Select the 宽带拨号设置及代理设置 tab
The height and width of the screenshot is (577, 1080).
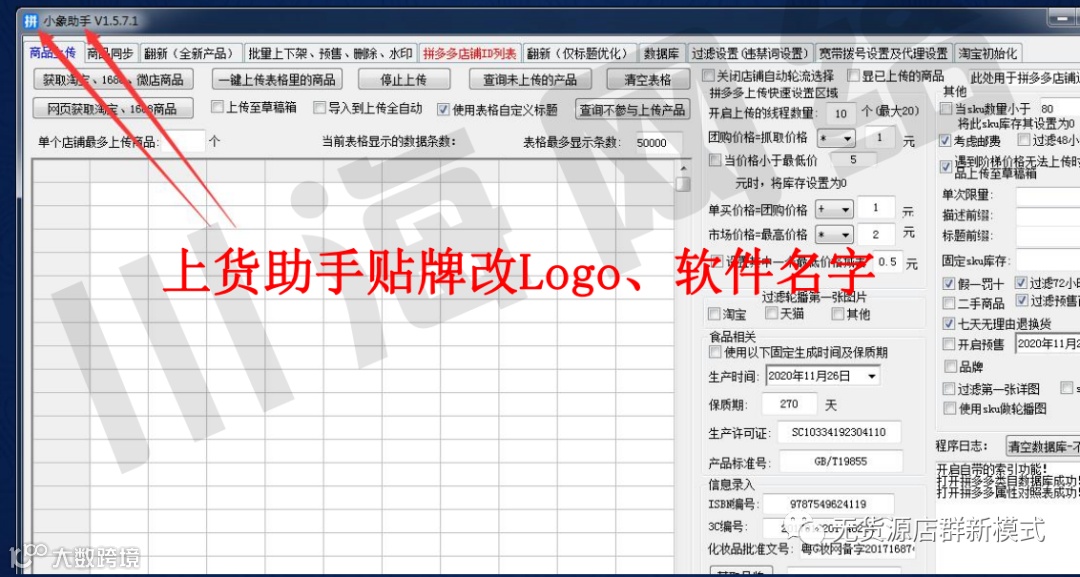[x=883, y=54]
